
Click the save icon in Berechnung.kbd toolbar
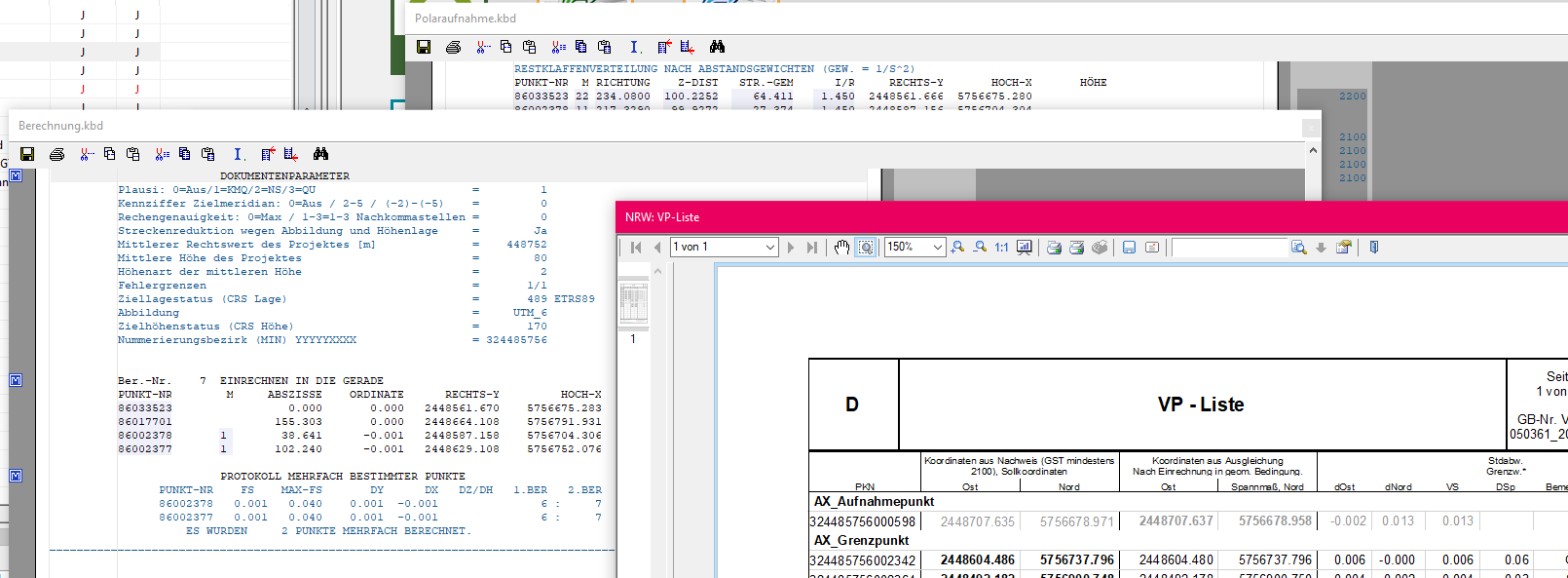click(x=27, y=154)
